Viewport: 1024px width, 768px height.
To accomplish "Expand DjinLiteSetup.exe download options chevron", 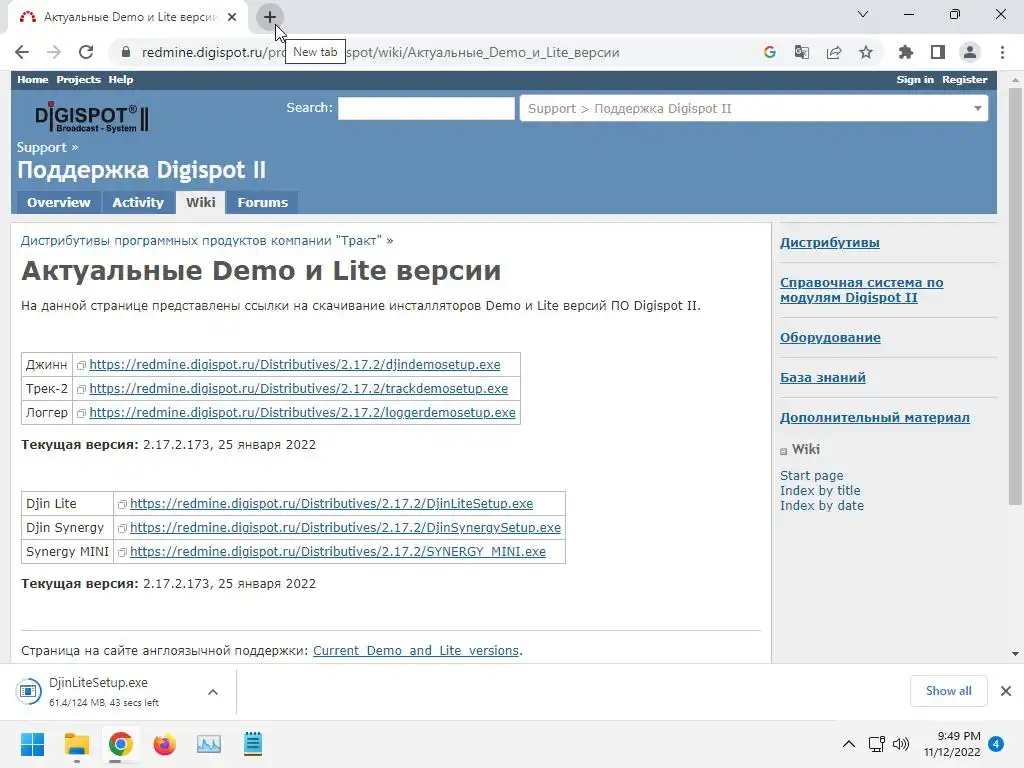I will pyautogui.click(x=213, y=692).
